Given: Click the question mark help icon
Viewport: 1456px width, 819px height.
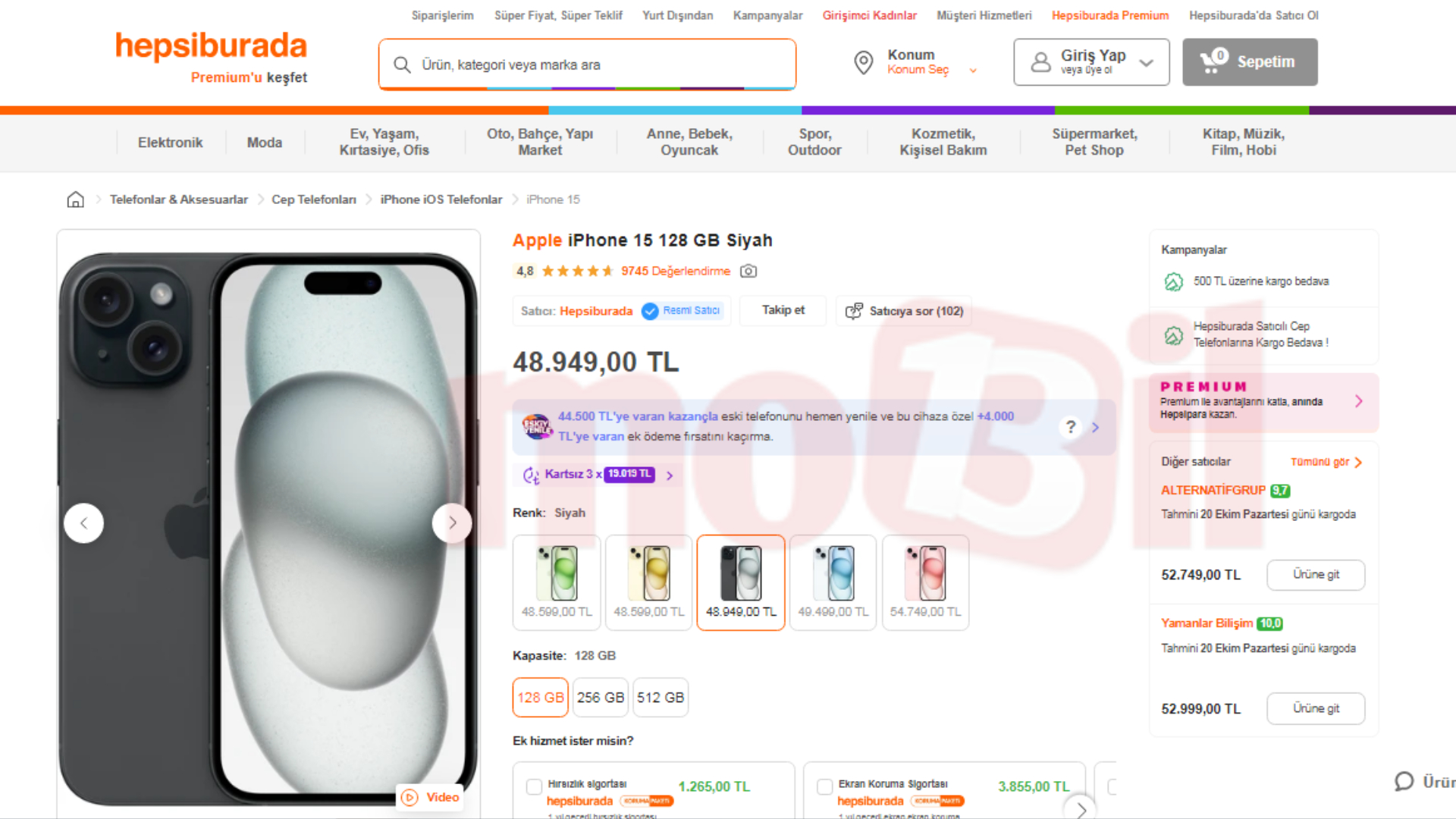Looking at the screenshot, I should point(1070,427).
